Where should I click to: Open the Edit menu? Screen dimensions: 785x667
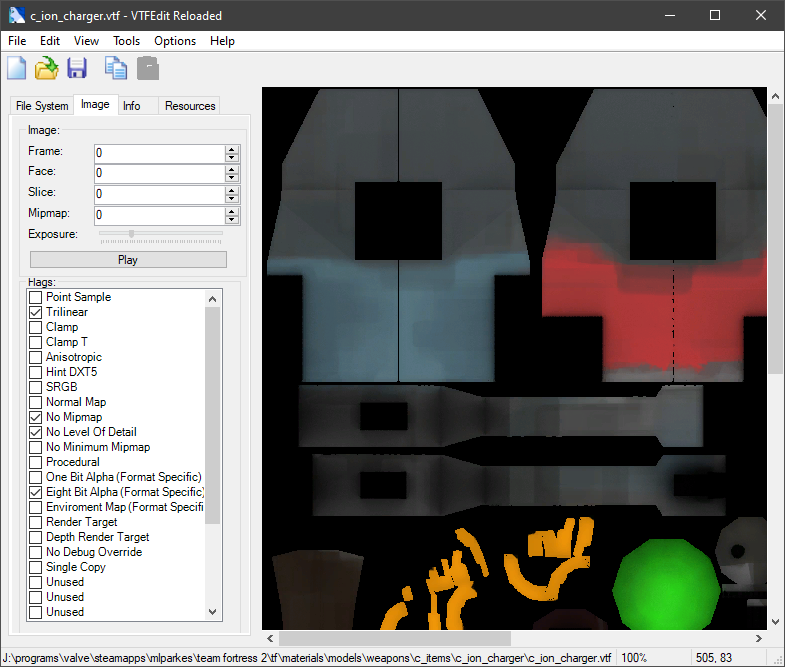[50, 41]
